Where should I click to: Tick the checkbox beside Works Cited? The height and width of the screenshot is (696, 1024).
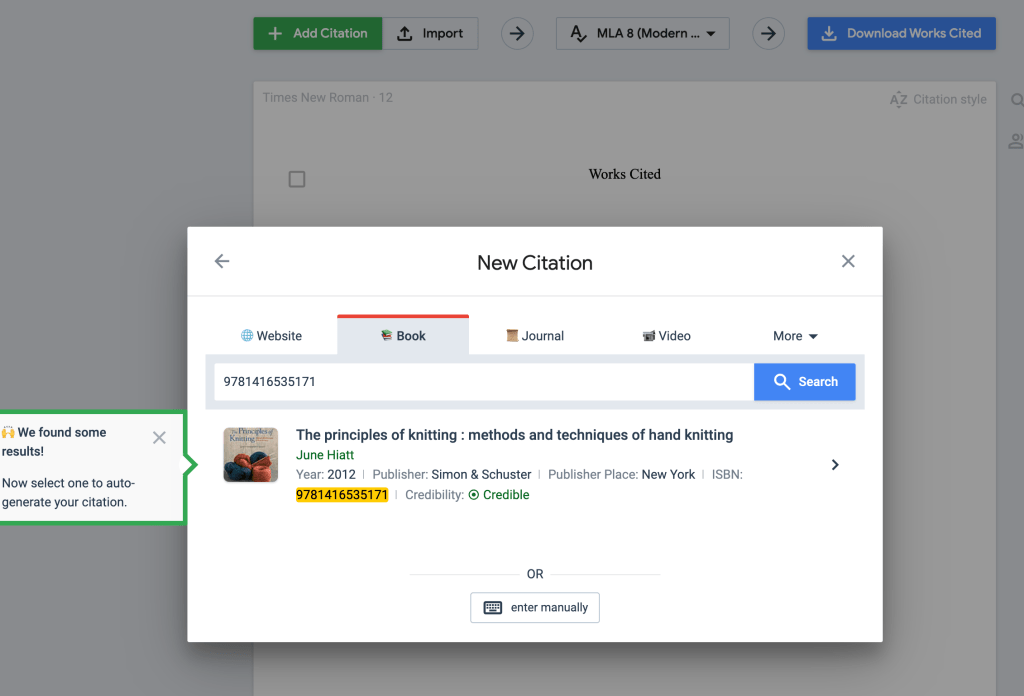pos(297,179)
